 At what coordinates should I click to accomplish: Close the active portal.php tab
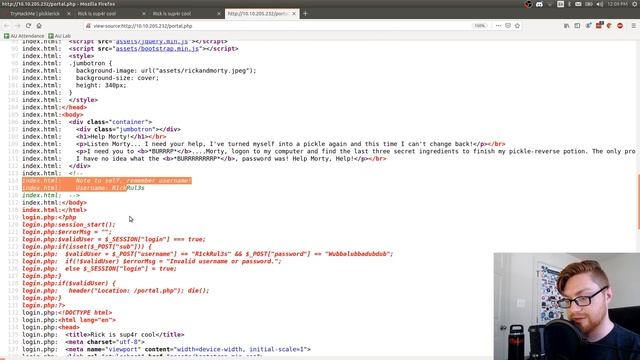tap(294, 13)
